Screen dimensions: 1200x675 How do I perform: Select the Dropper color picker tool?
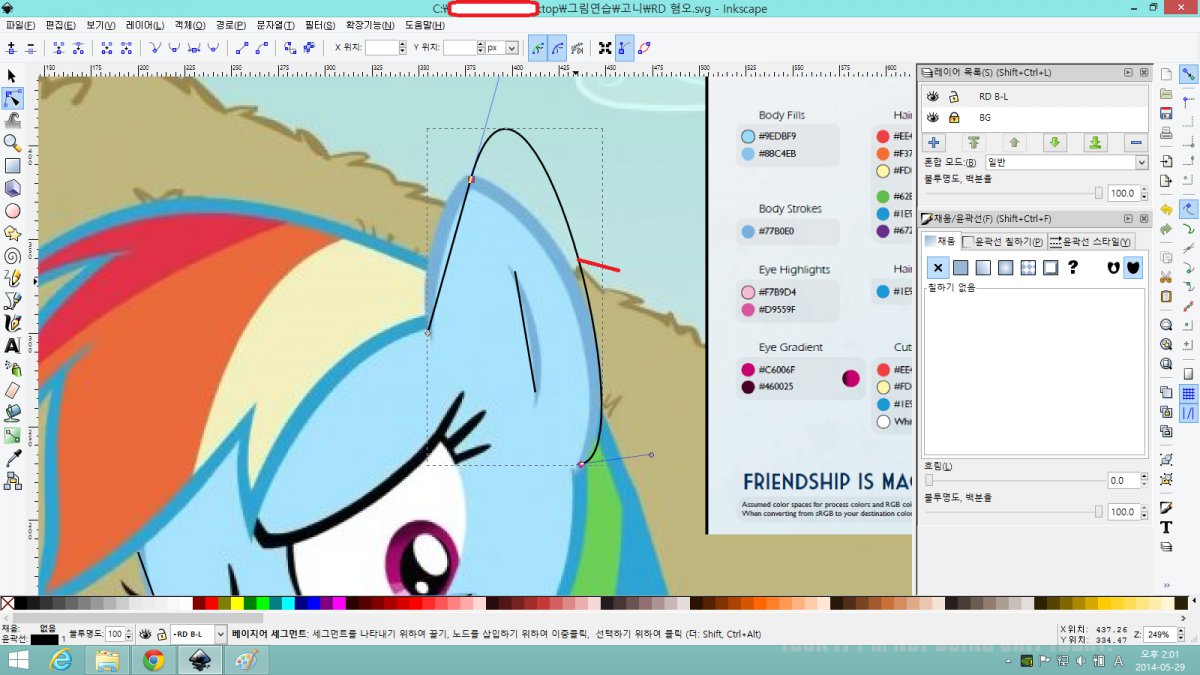coord(12,458)
